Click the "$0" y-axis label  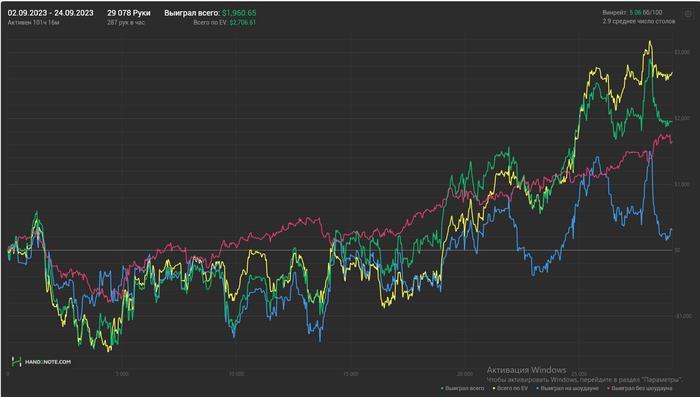point(677,250)
